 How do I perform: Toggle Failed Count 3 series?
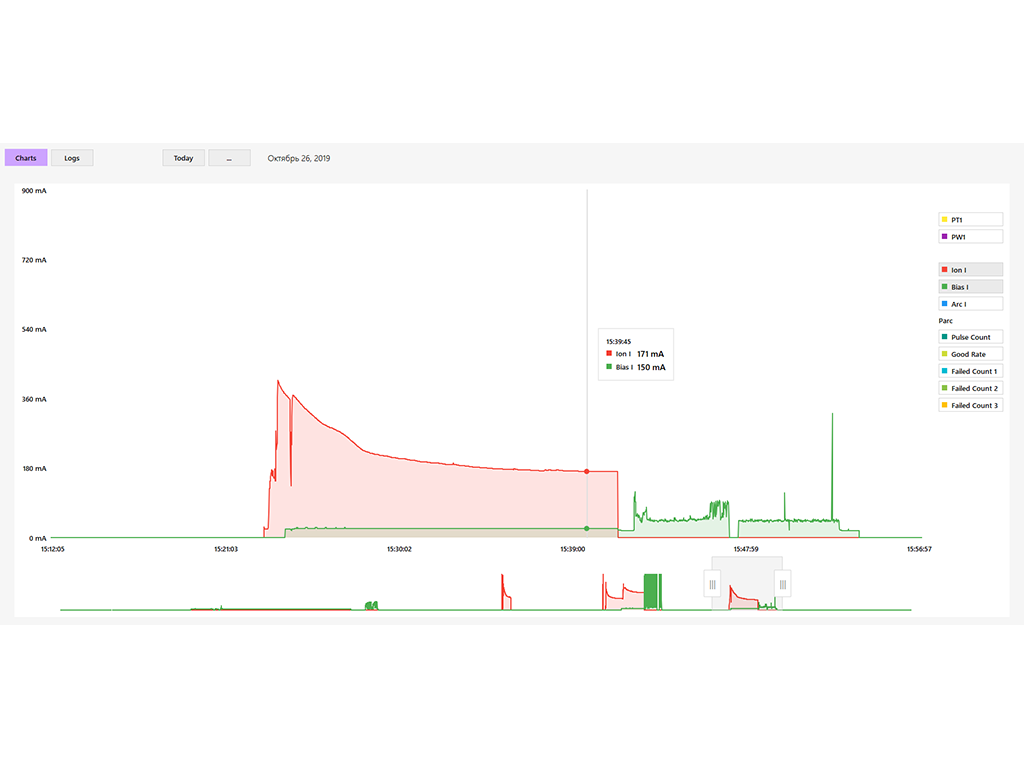(x=970, y=405)
